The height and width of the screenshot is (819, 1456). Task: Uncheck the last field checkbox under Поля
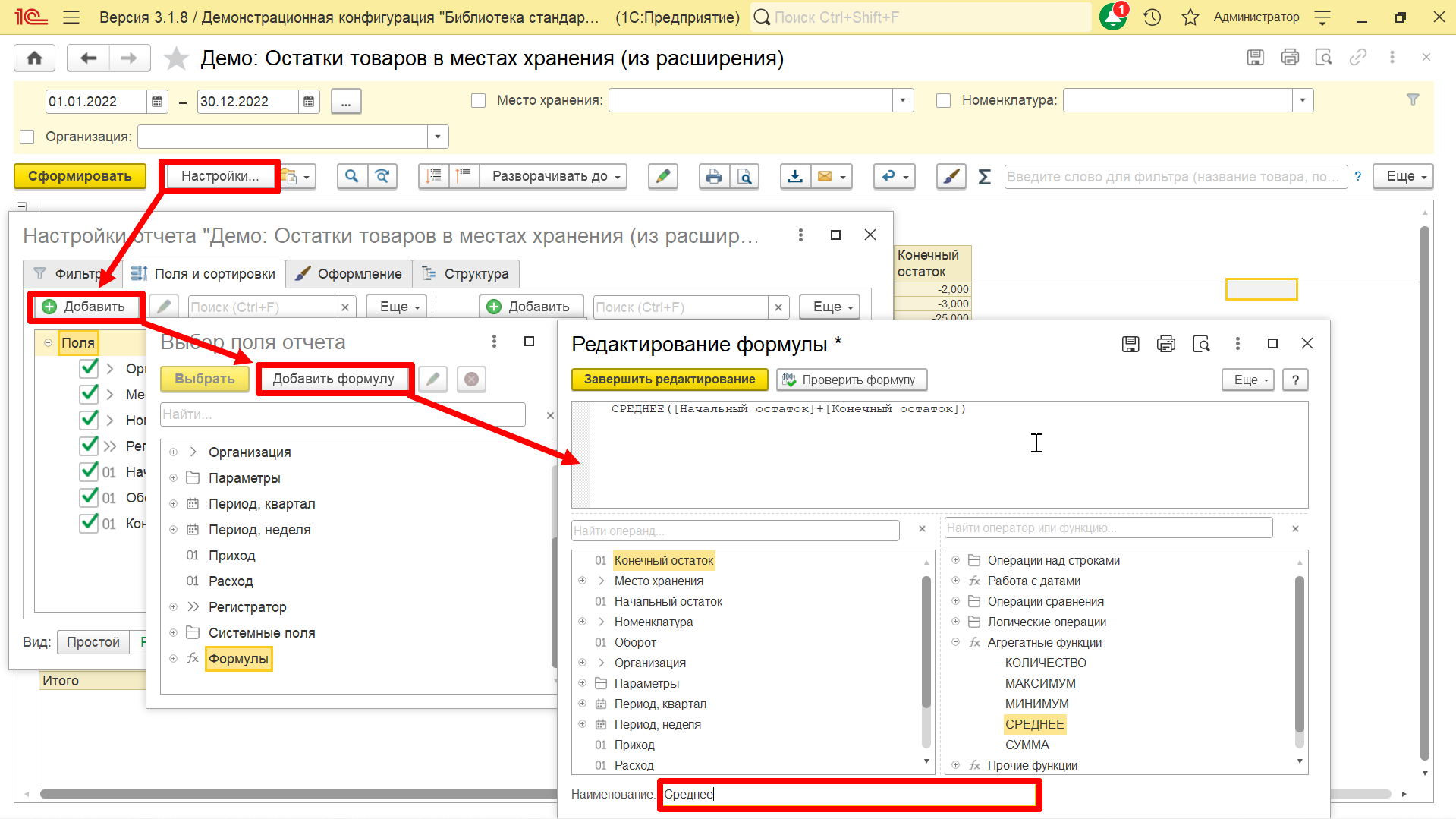point(89,523)
